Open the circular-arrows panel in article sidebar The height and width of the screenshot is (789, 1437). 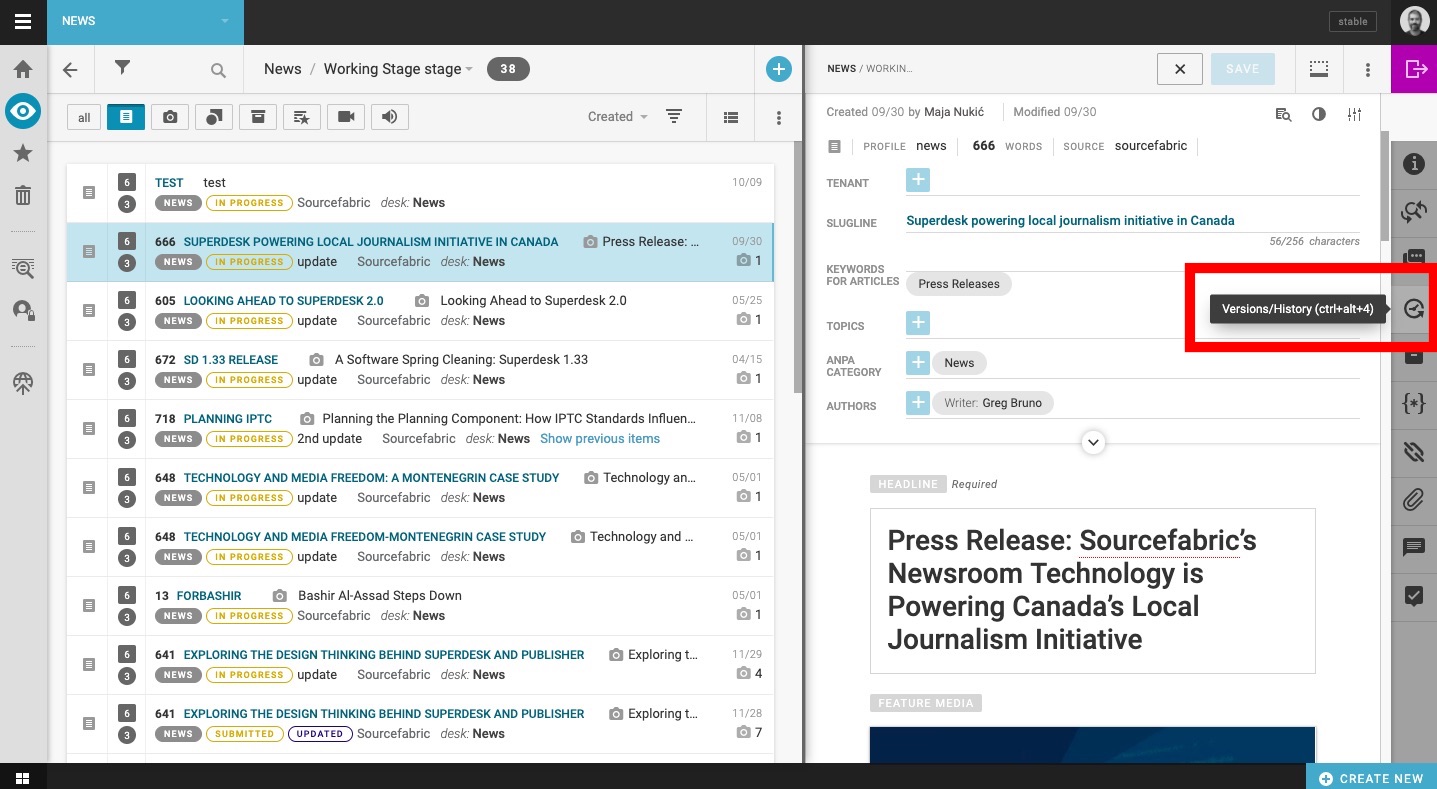pos(1413,211)
